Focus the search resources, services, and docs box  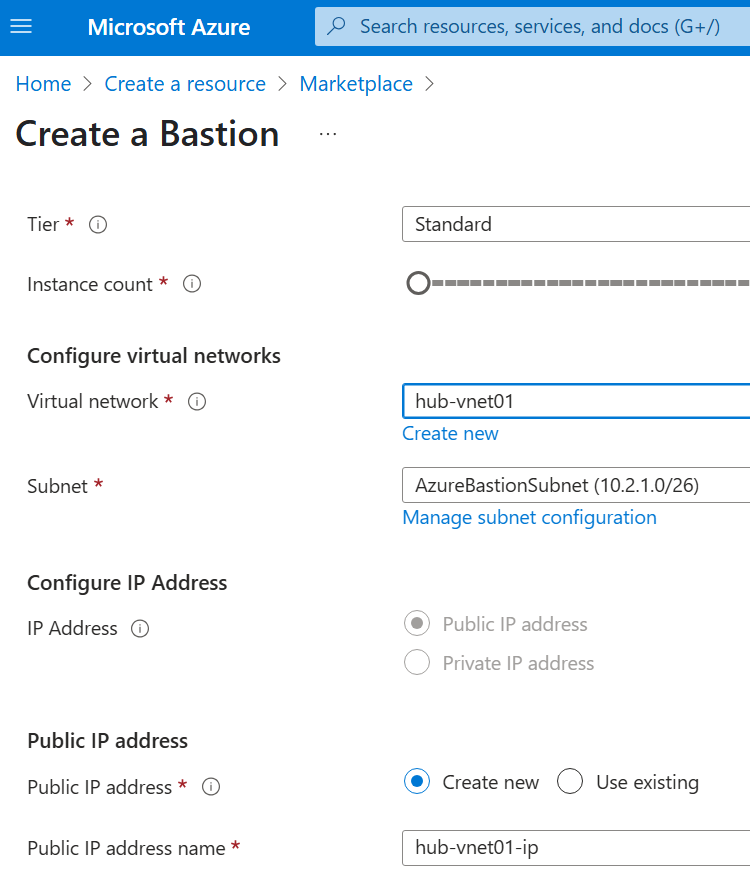(x=532, y=26)
